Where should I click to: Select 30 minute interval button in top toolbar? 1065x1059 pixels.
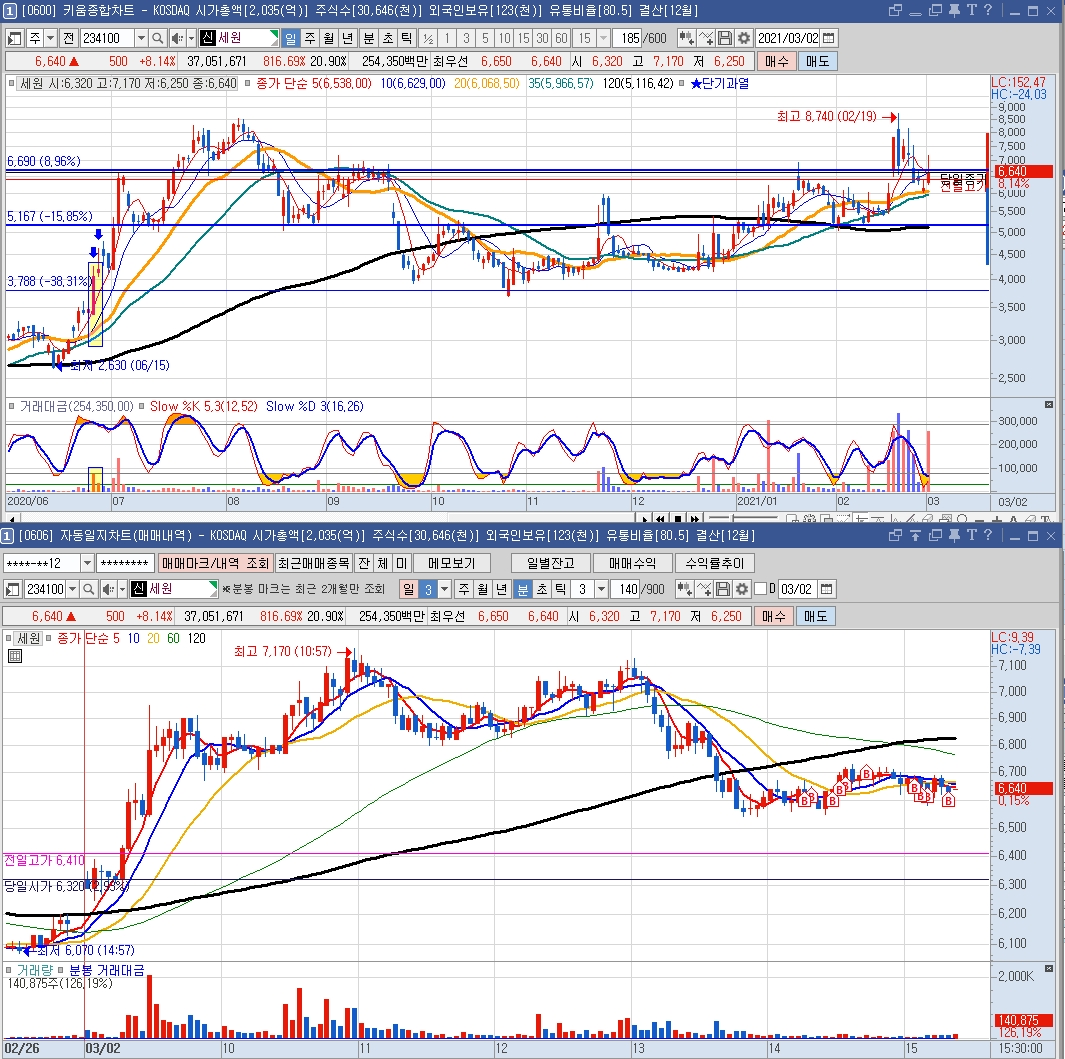542,38
